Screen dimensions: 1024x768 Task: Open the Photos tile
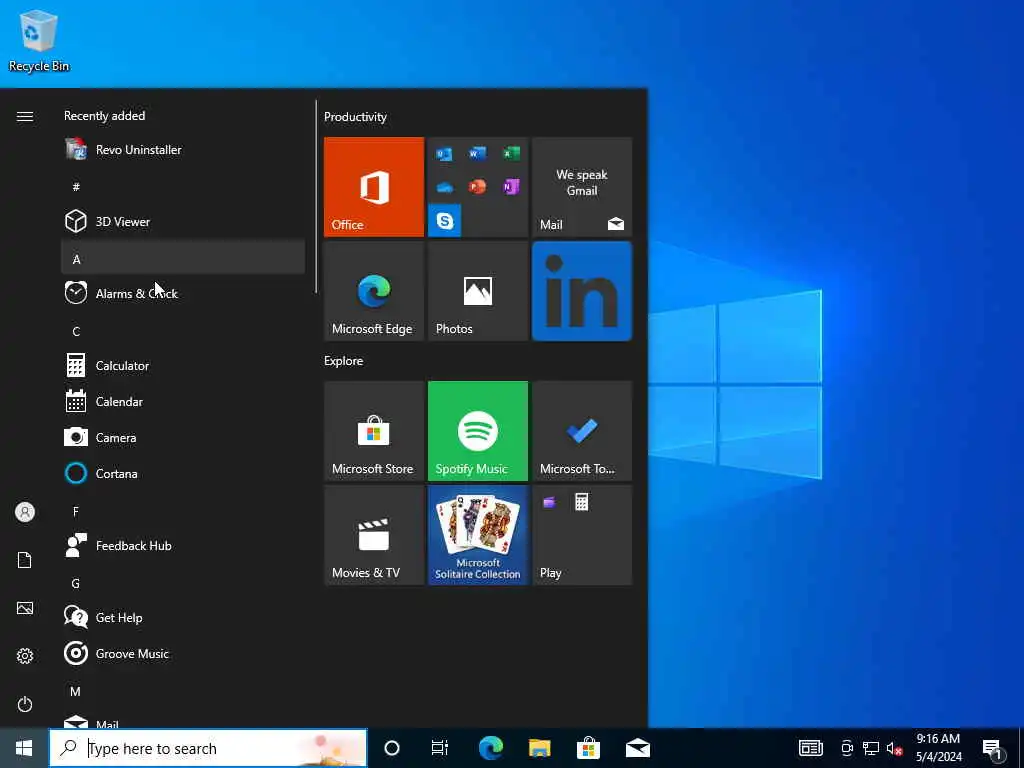(x=477, y=291)
